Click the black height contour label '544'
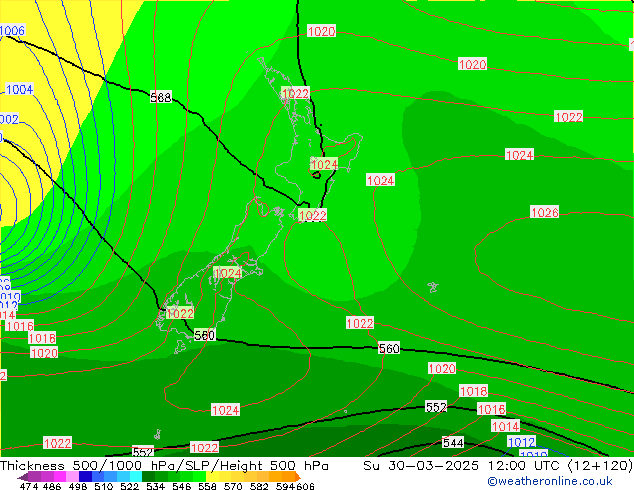The width and height of the screenshot is (634, 490). click(453, 443)
